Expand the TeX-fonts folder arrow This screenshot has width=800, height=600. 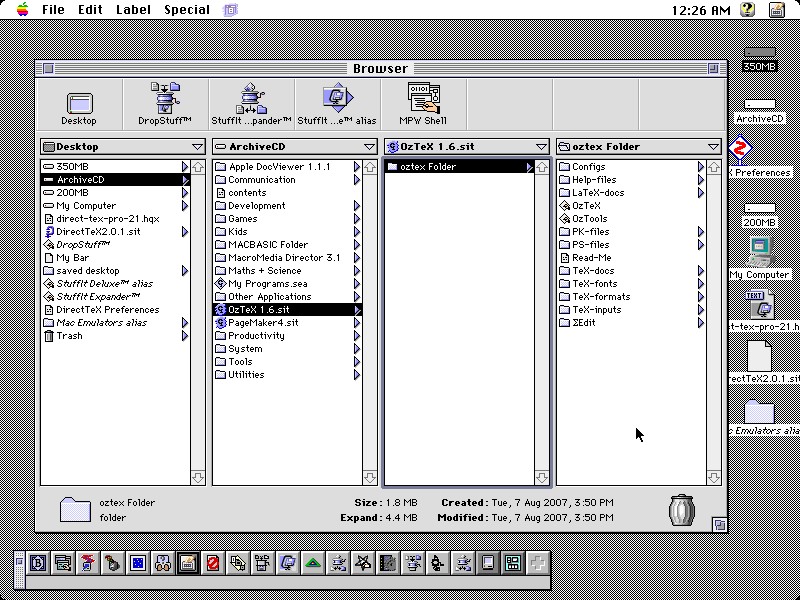pos(701,284)
